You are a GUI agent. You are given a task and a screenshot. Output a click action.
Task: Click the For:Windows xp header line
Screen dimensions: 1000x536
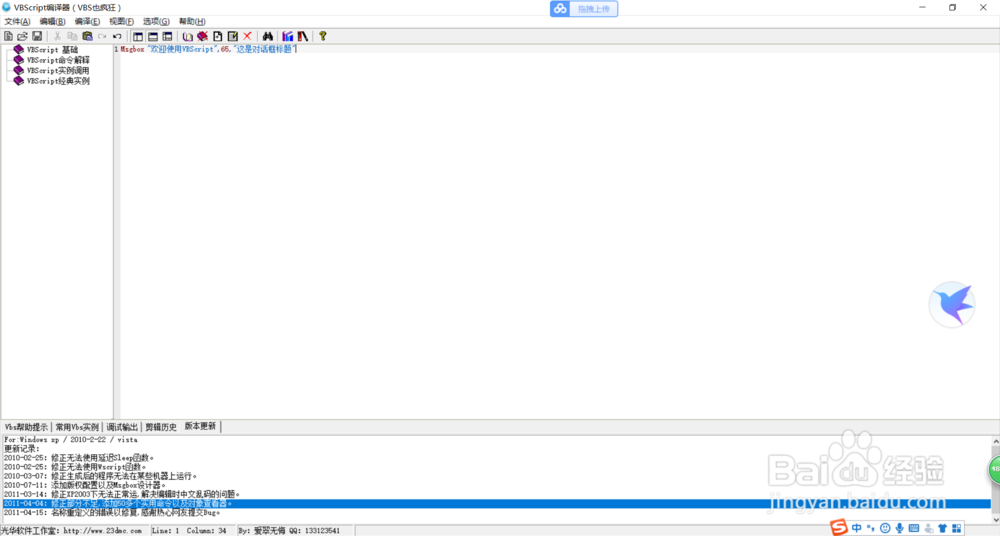pyautogui.click(x=70, y=440)
